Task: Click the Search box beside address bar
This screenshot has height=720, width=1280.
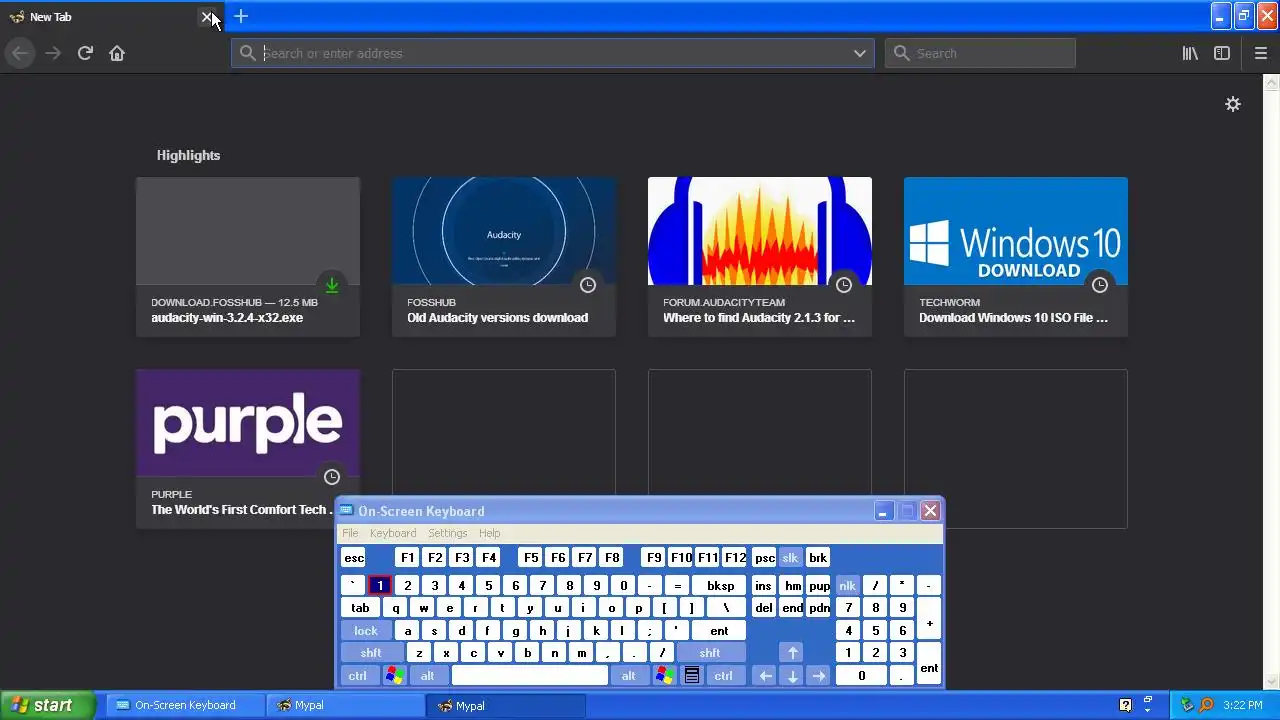Action: 980,53
